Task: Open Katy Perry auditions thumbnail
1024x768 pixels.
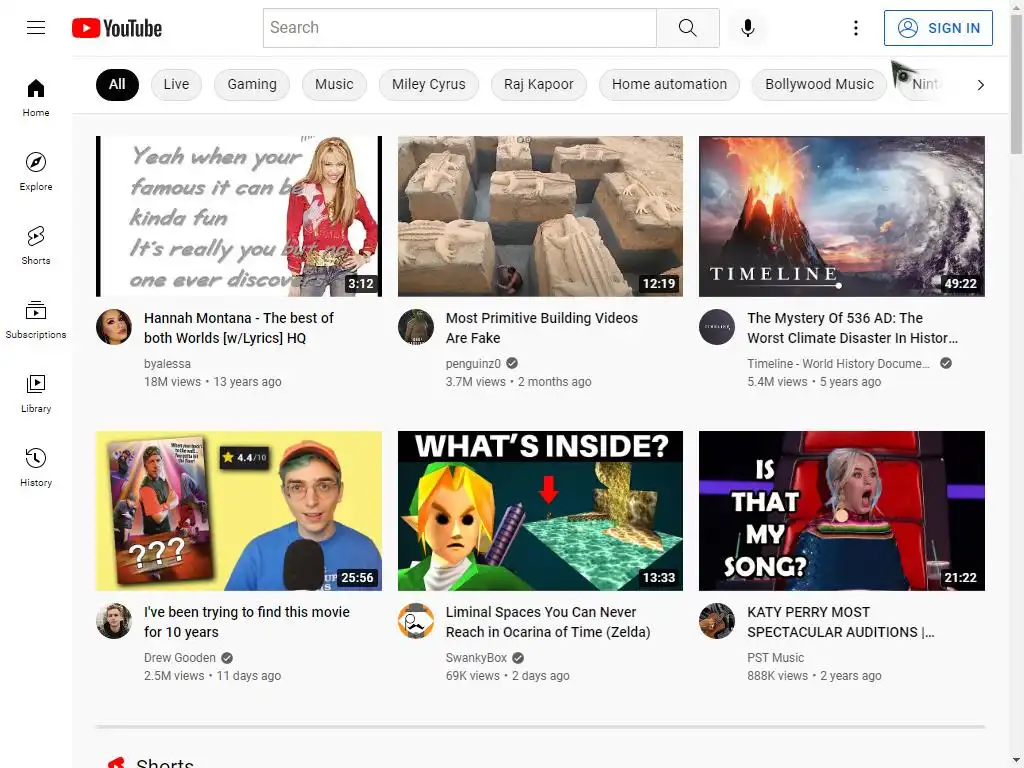Action: coord(842,511)
